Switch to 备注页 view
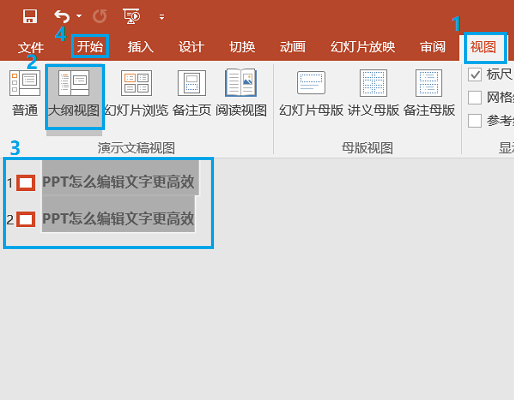This screenshot has height=400, width=514. (192, 93)
